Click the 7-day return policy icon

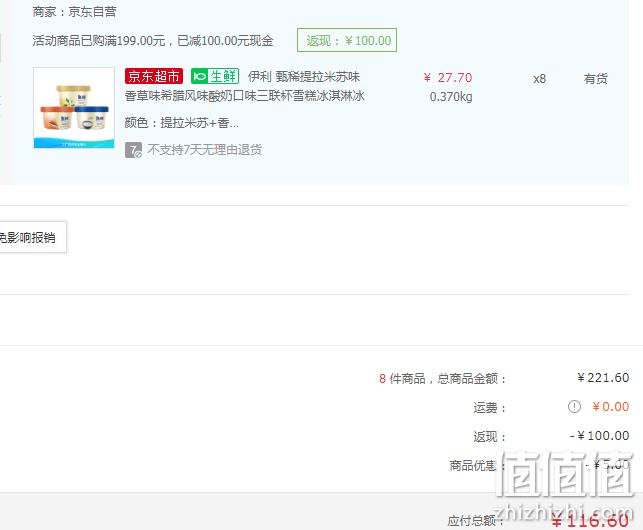[x=133, y=150]
